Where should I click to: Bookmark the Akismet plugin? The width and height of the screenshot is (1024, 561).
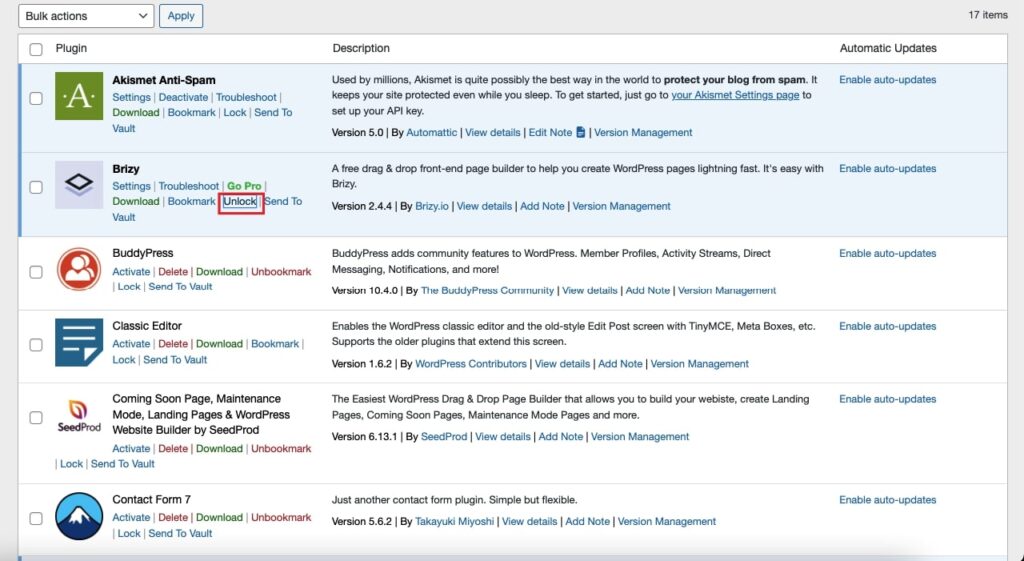[191, 112]
